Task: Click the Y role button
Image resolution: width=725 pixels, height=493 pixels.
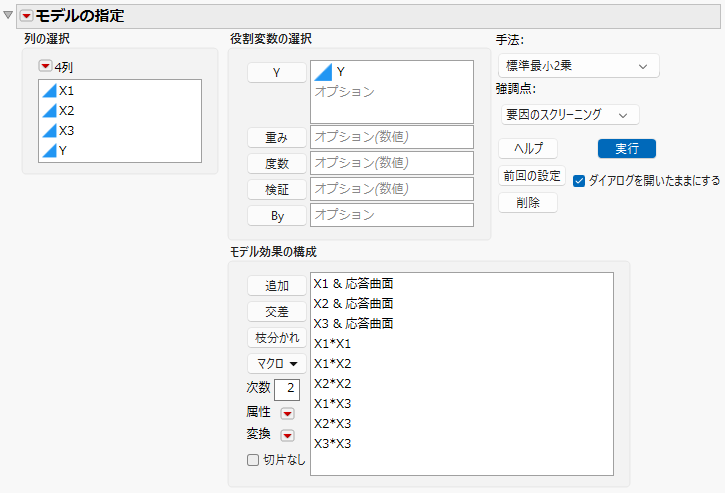Action: 276,73
